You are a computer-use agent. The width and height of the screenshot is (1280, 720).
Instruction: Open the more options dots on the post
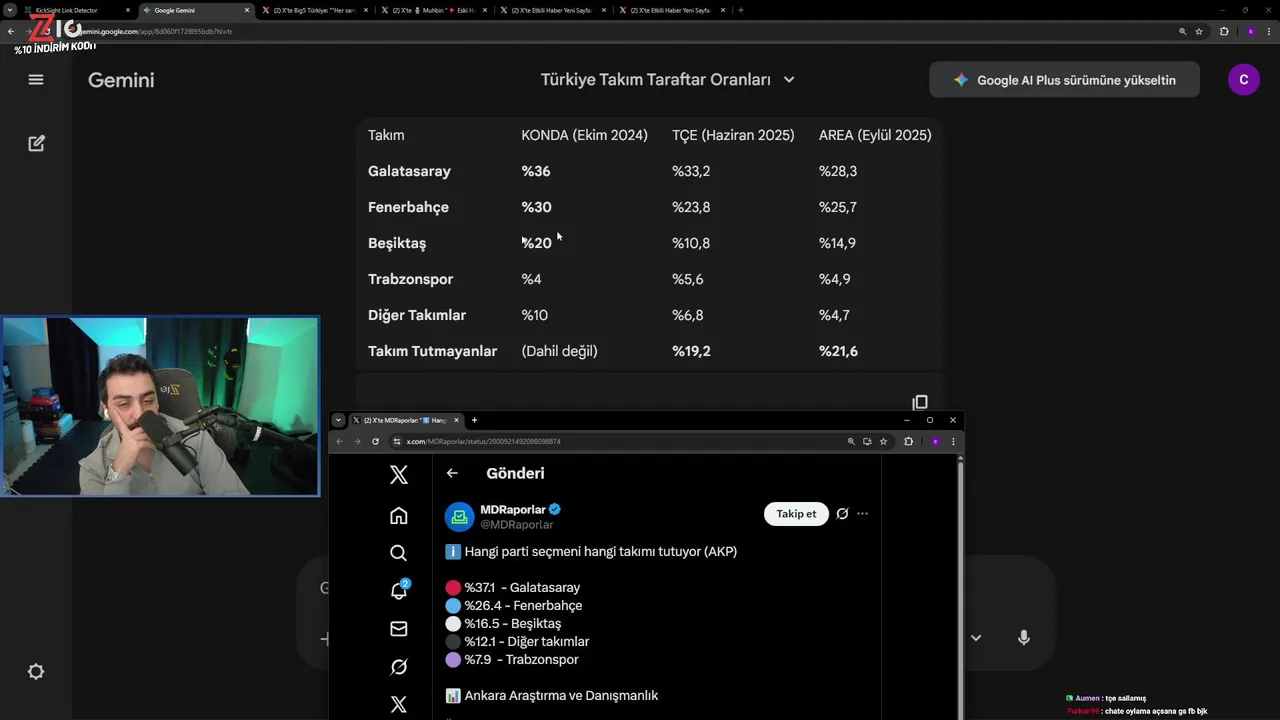click(863, 514)
